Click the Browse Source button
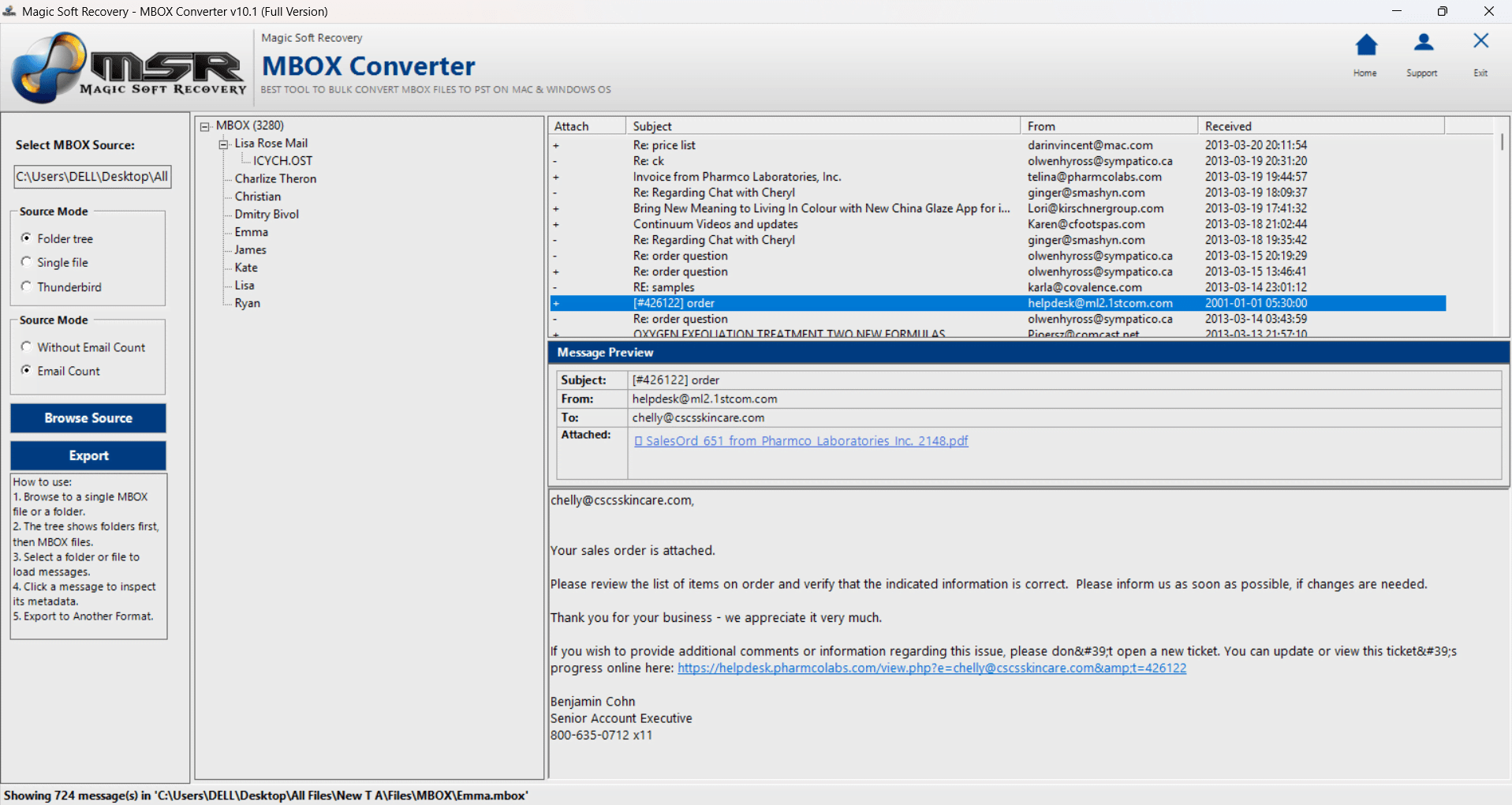 88,418
